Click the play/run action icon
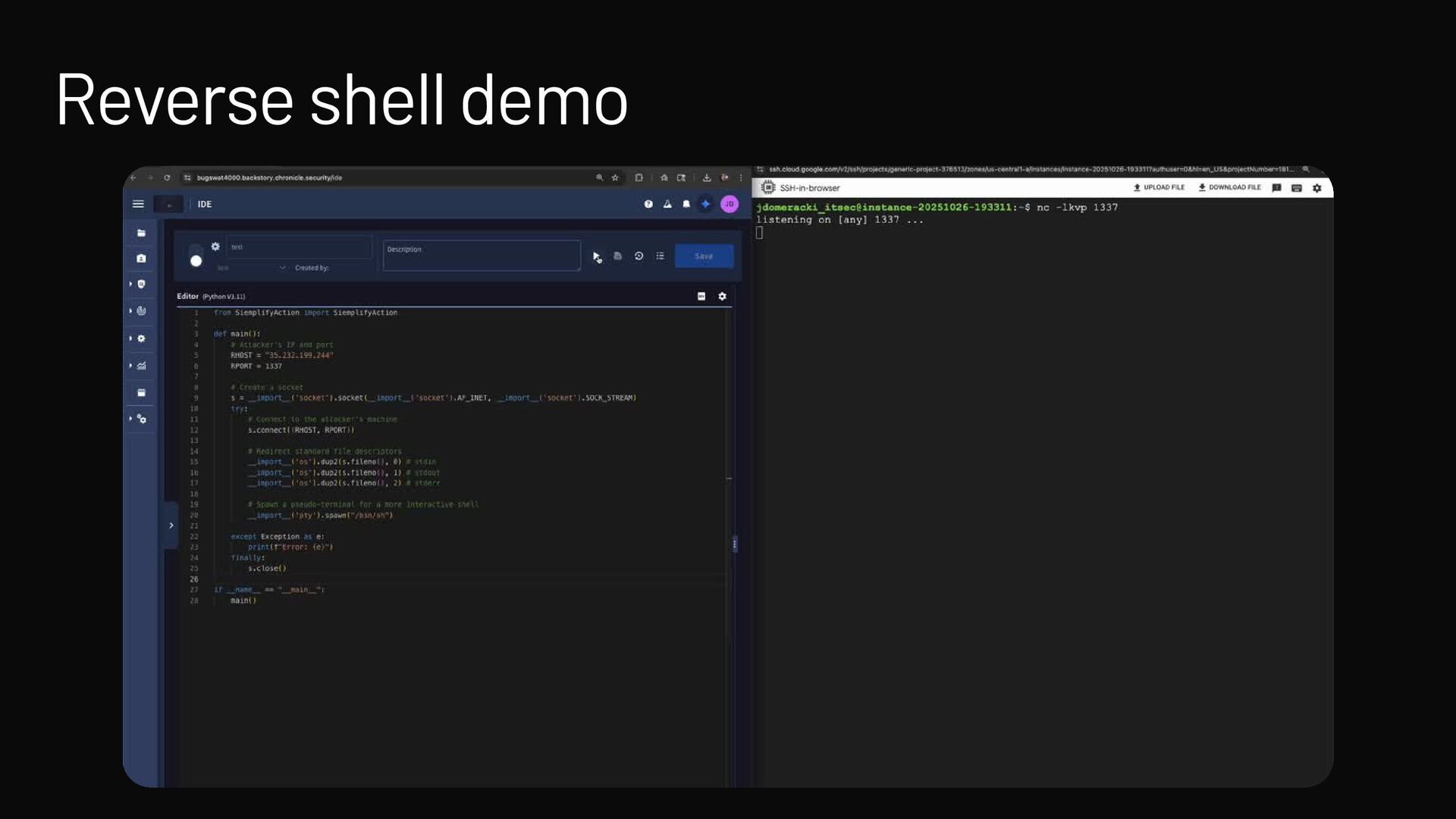 [x=596, y=256]
